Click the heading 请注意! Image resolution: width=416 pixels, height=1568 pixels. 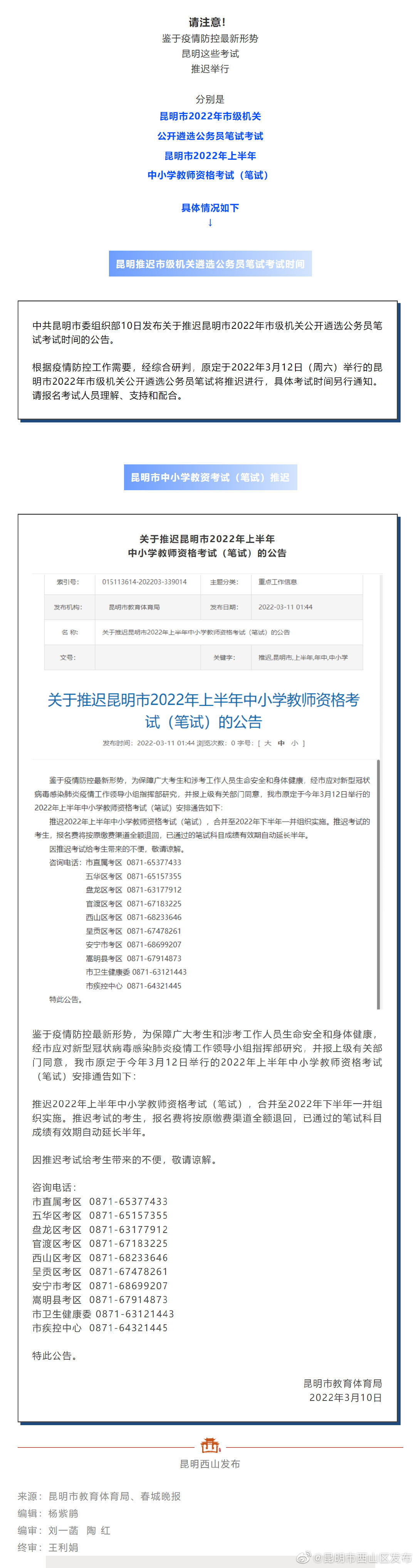pos(207,22)
